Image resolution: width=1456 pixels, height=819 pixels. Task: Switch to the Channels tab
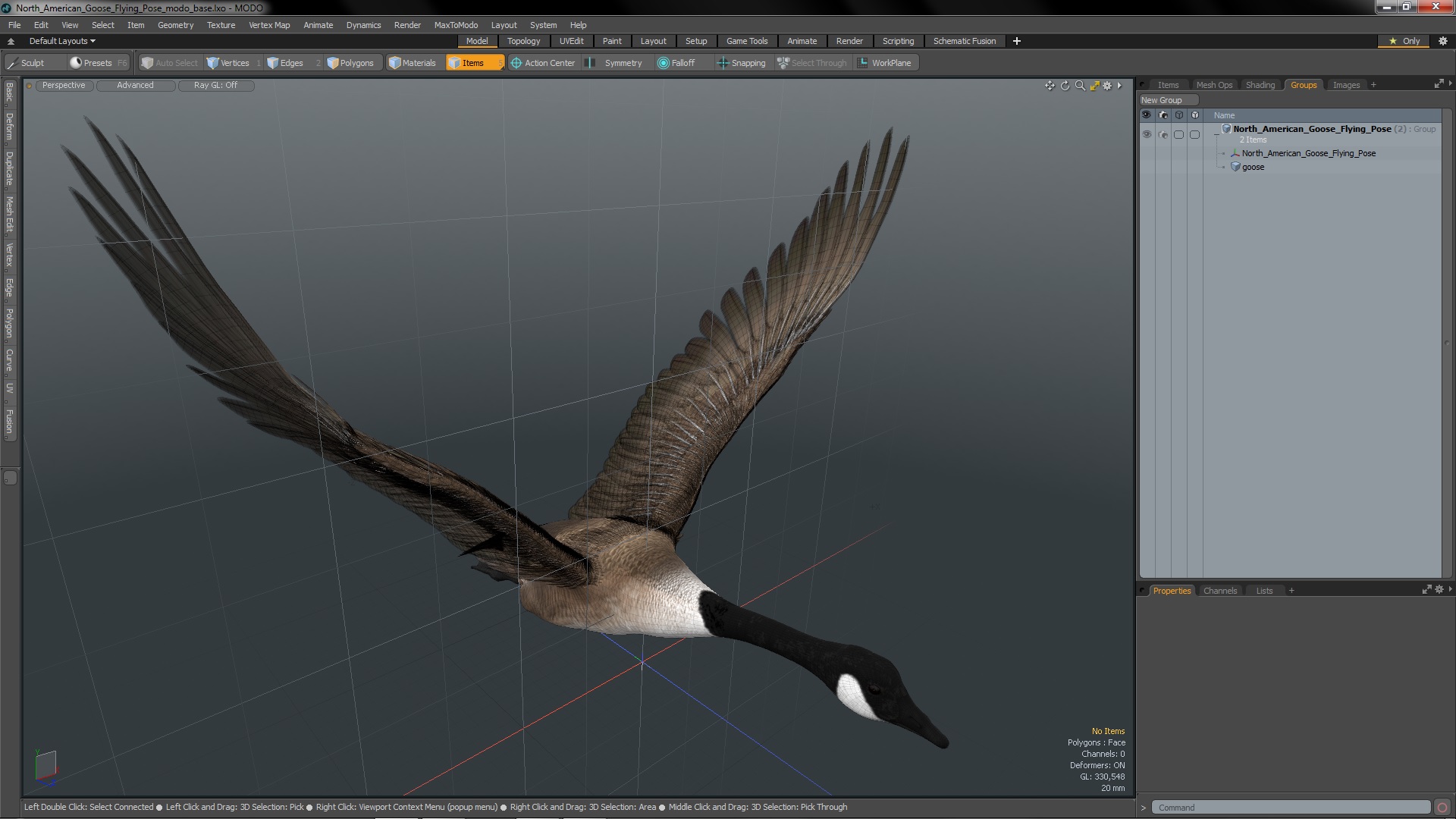coord(1219,591)
